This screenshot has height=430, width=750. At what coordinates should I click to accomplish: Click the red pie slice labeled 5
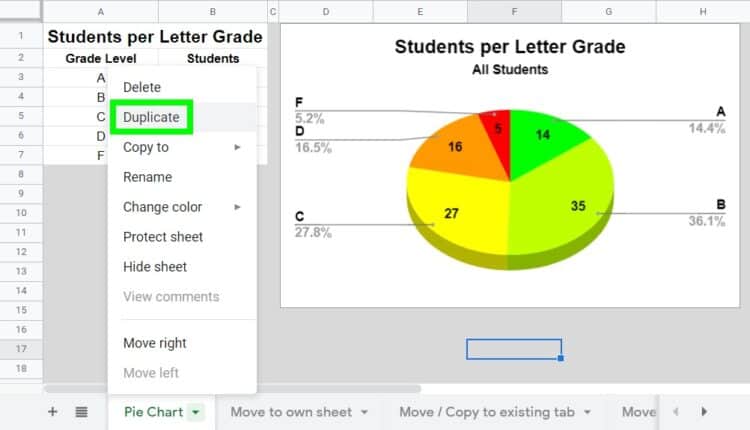coord(498,129)
